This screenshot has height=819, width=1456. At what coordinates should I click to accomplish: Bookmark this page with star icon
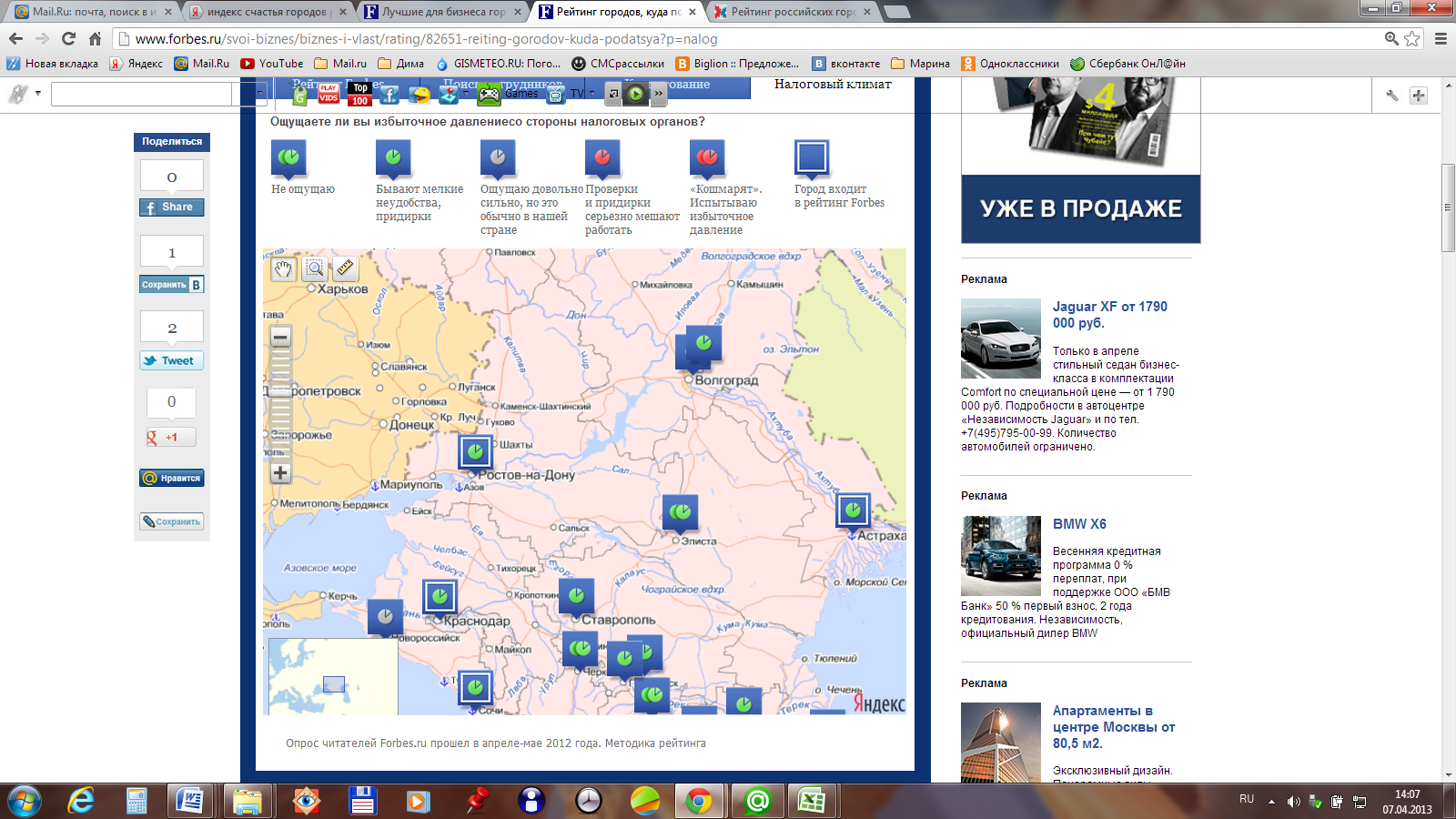coord(1411,38)
